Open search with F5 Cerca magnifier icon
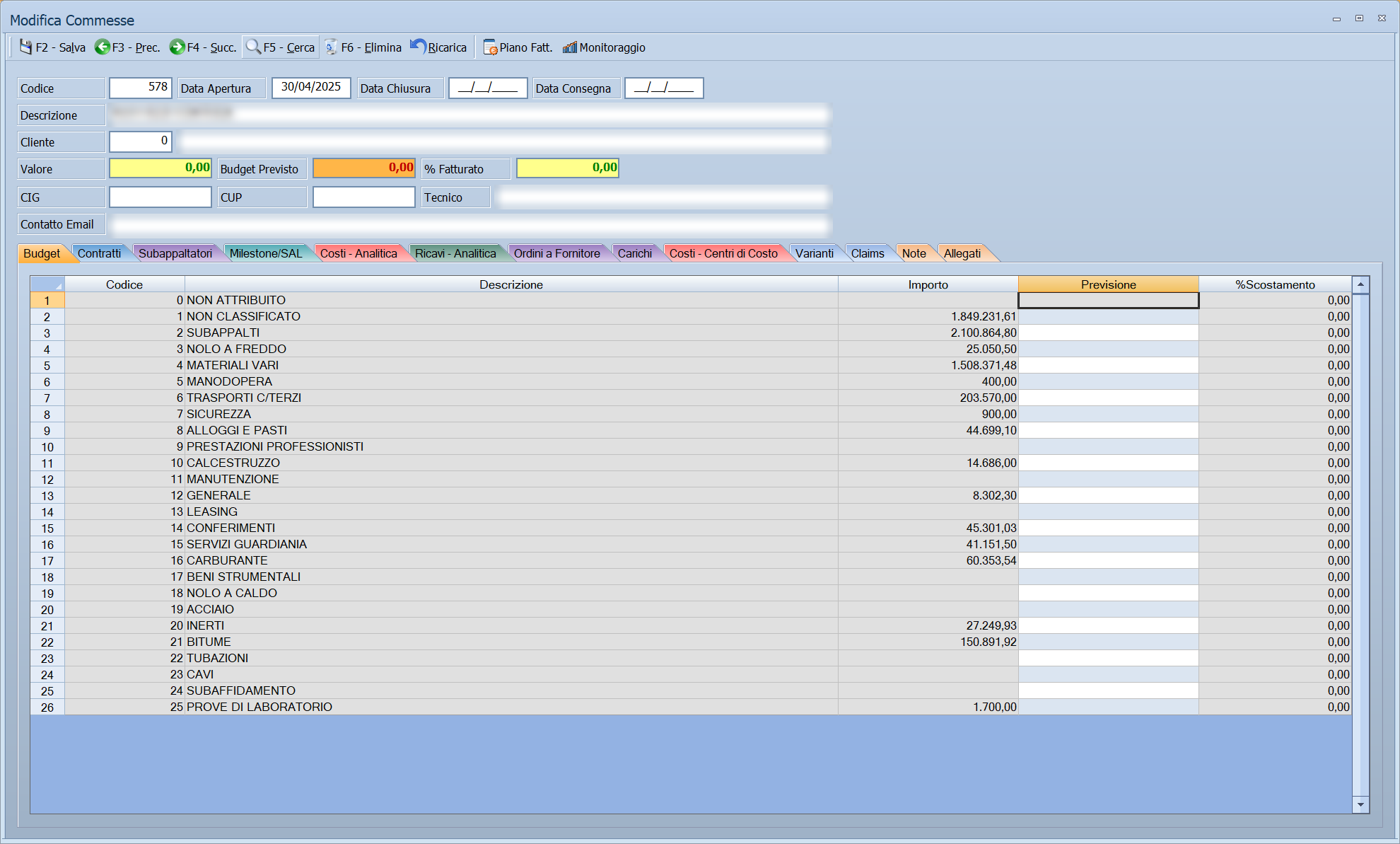This screenshot has width=1400, height=844. point(253,47)
